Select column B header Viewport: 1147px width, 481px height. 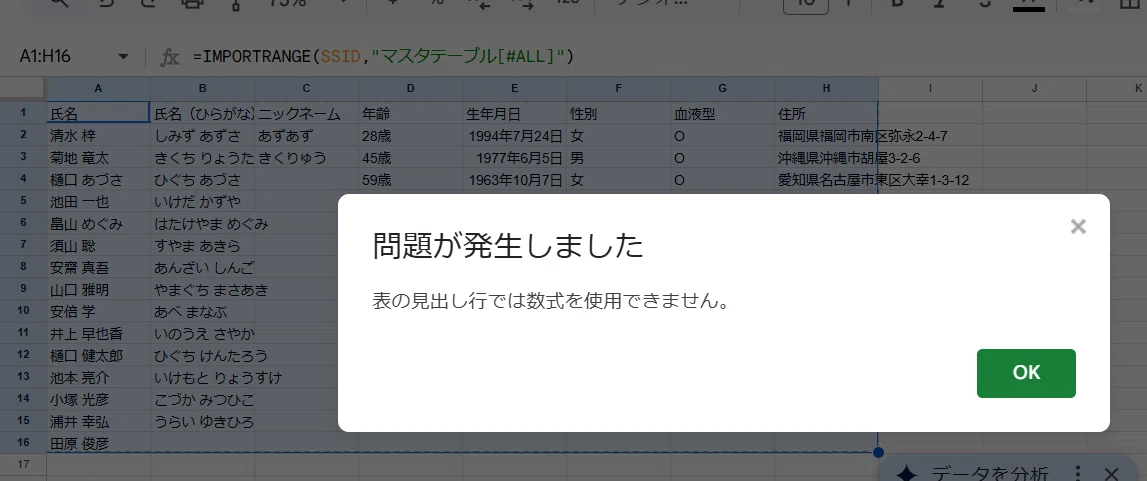202,88
